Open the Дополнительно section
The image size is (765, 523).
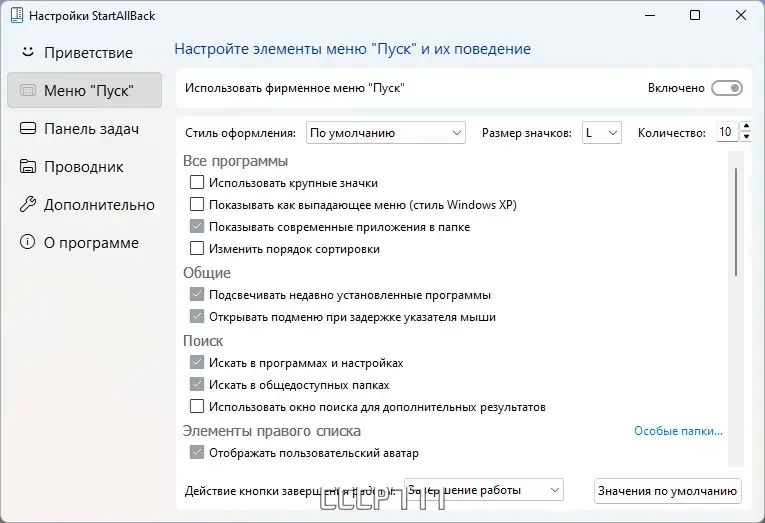84,204
